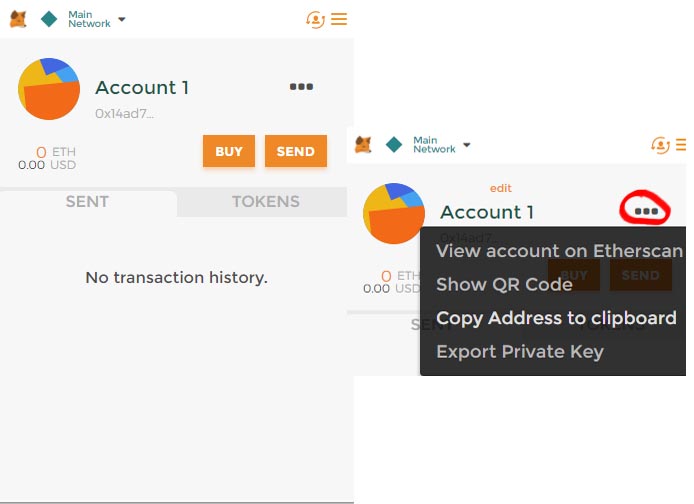Open the account switcher icon in left panel

tap(315, 19)
